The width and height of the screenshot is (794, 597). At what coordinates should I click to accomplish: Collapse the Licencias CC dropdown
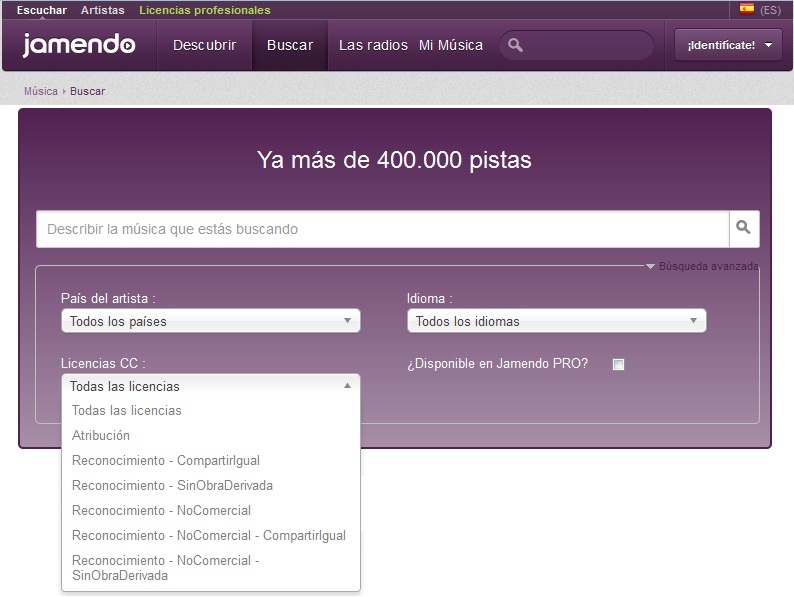point(211,386)
